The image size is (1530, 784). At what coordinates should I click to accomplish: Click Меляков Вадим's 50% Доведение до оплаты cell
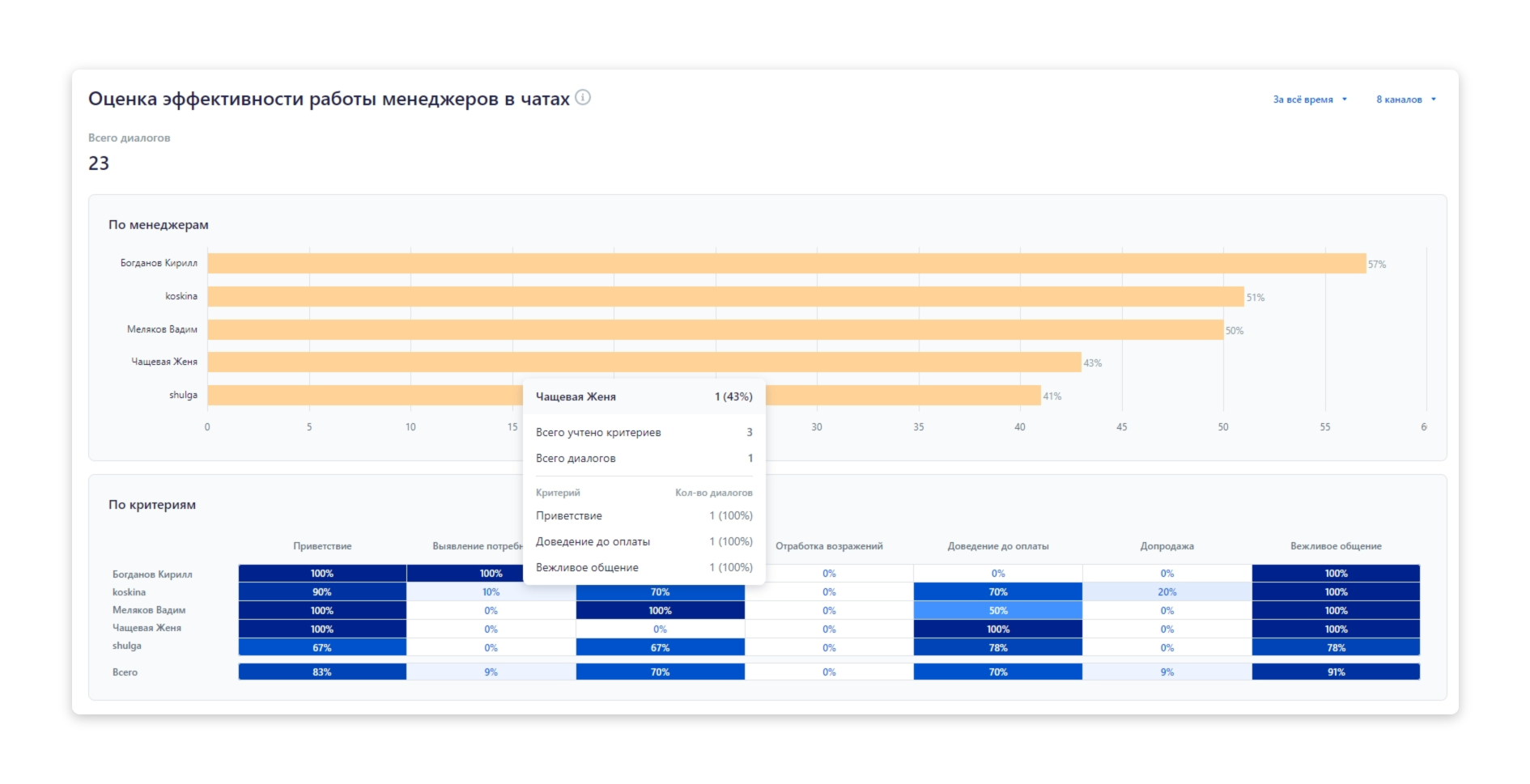tap(997, 611)
